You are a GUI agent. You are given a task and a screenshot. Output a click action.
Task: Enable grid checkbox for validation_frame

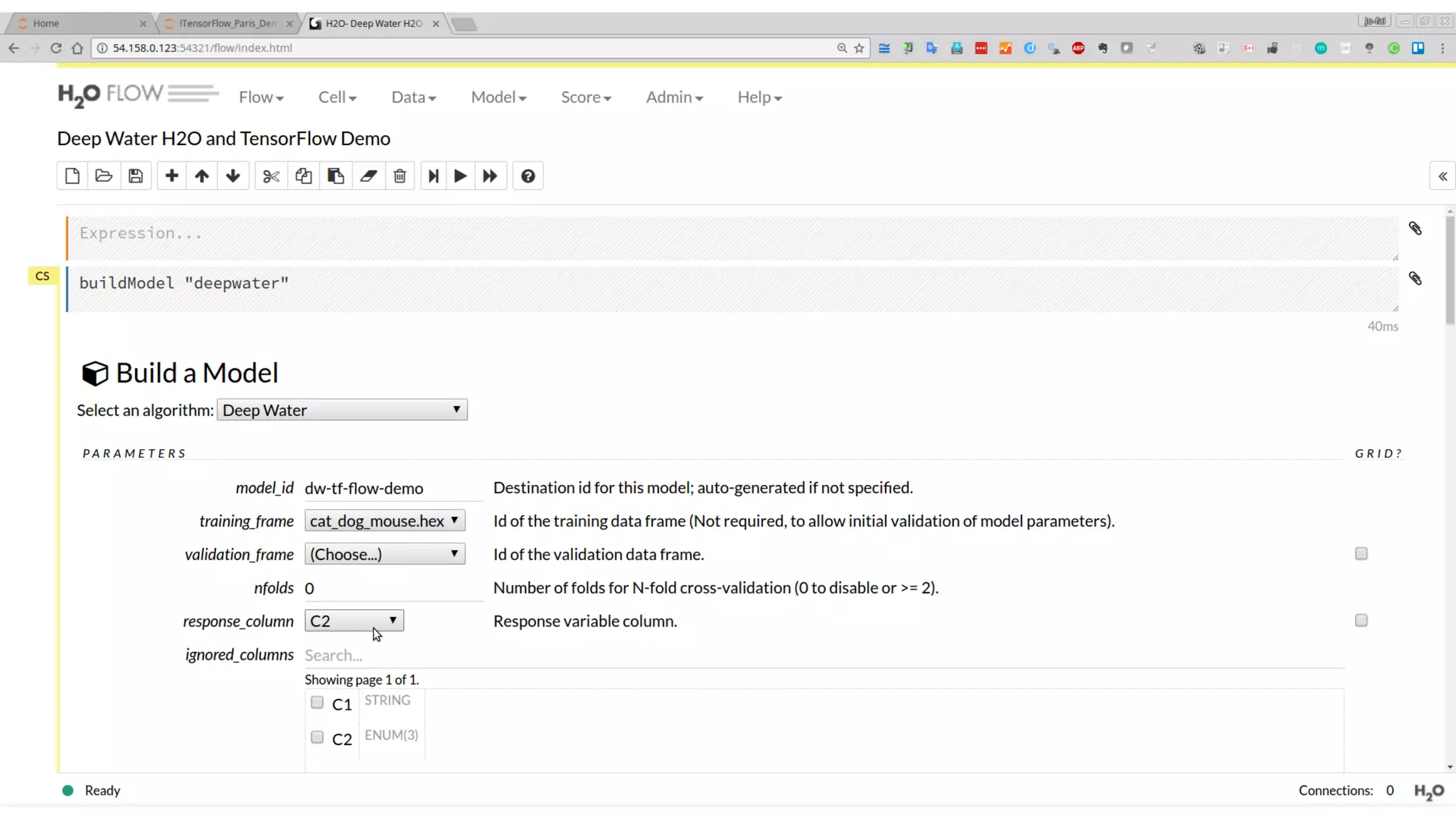(x=1361, y=554)
